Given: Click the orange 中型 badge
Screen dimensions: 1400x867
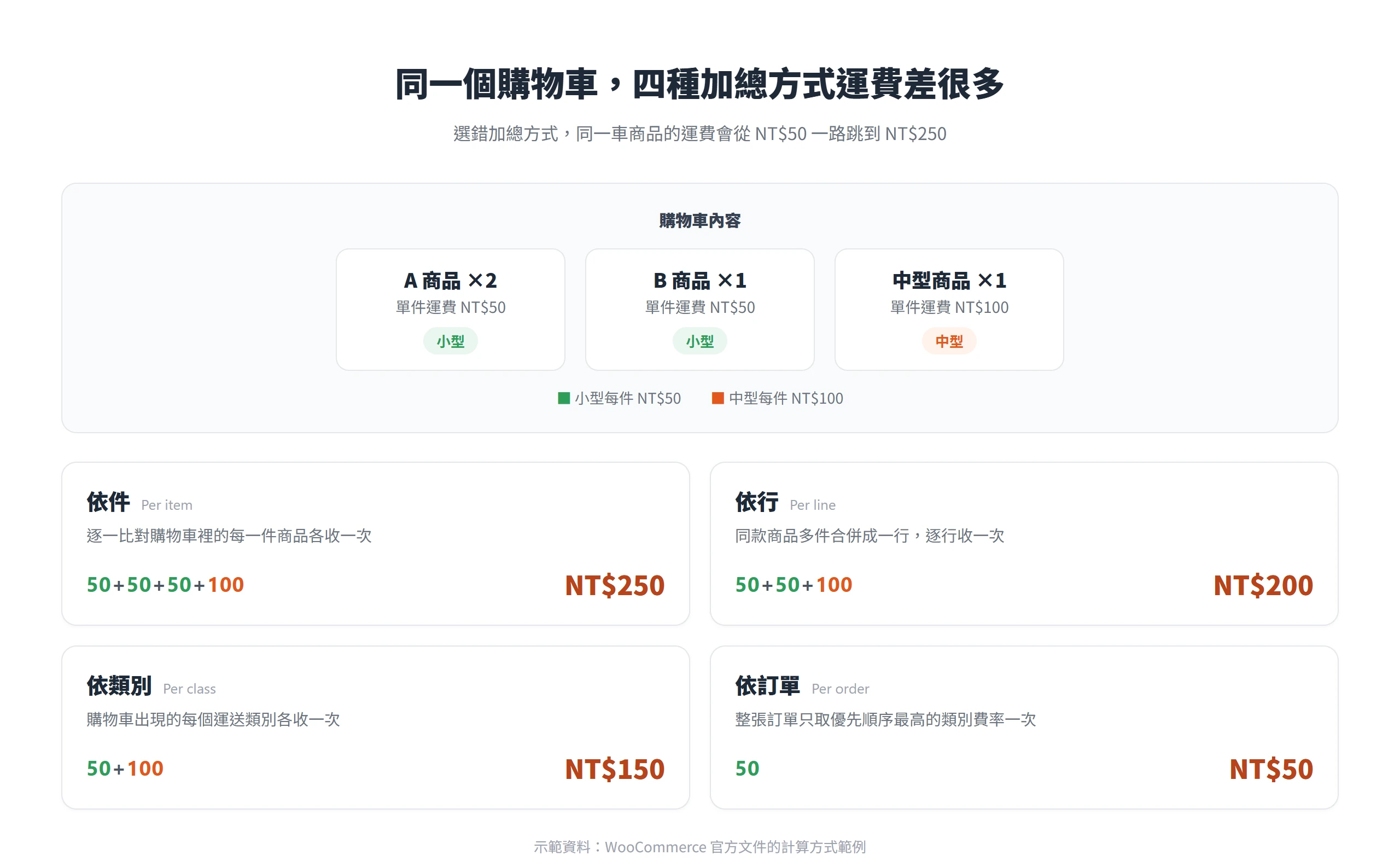Looking at the screenshot, I should (949, 342).
